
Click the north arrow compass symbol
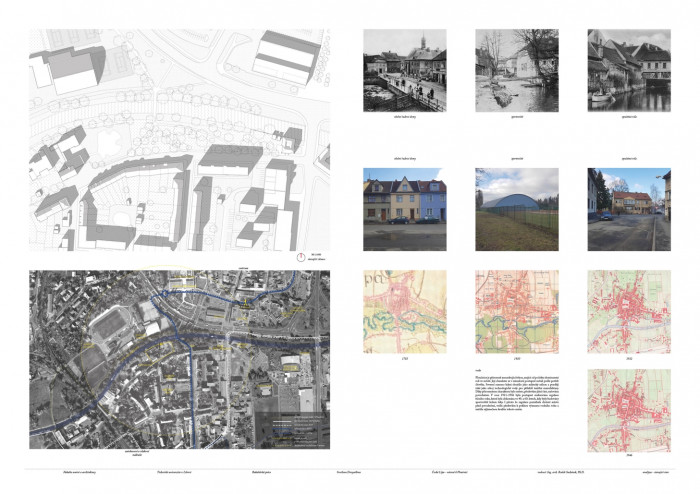(x=299, y=255)
